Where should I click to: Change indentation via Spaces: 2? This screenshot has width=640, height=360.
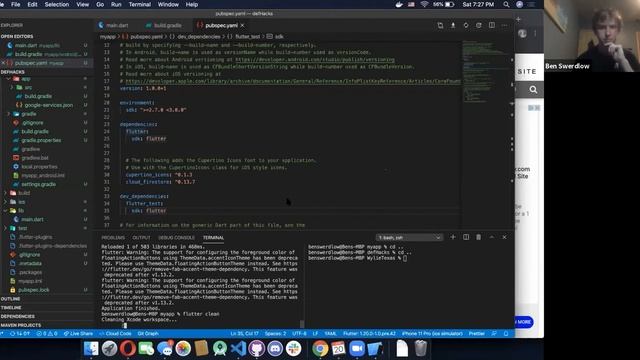276,333
